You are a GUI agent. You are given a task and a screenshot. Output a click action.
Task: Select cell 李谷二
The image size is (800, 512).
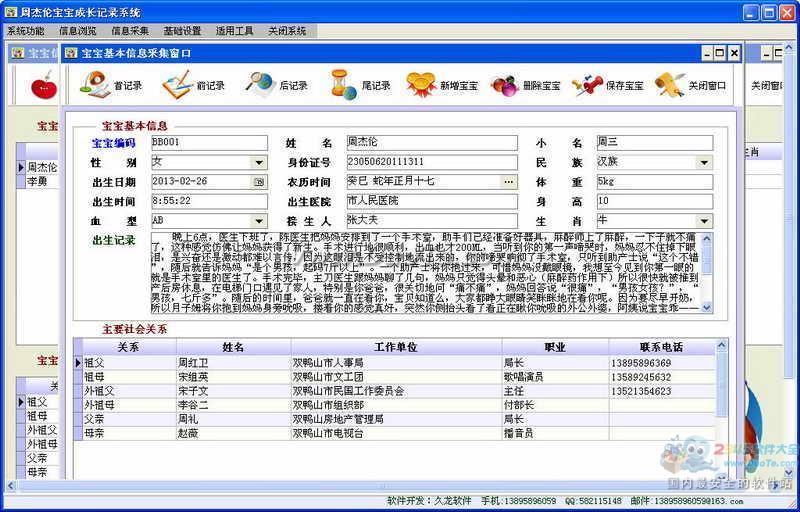(234, 405)
